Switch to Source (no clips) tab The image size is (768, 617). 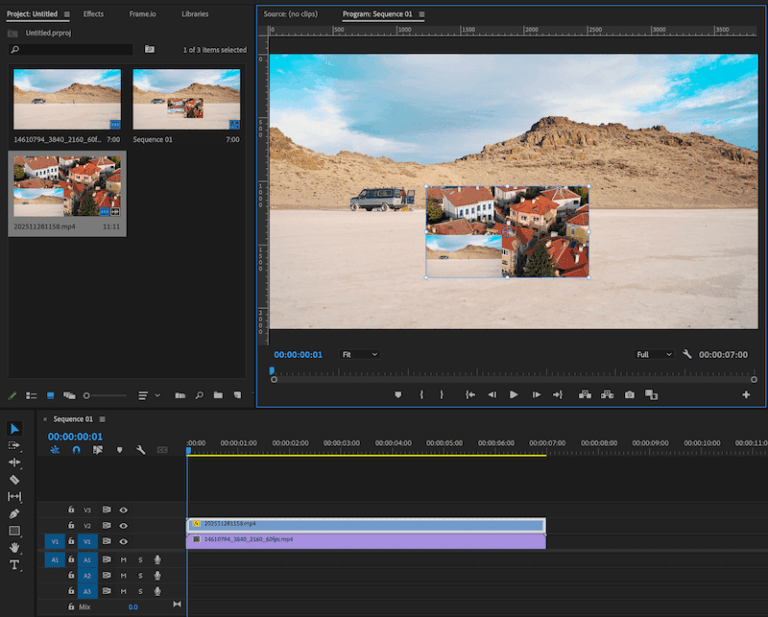(290, 14)
